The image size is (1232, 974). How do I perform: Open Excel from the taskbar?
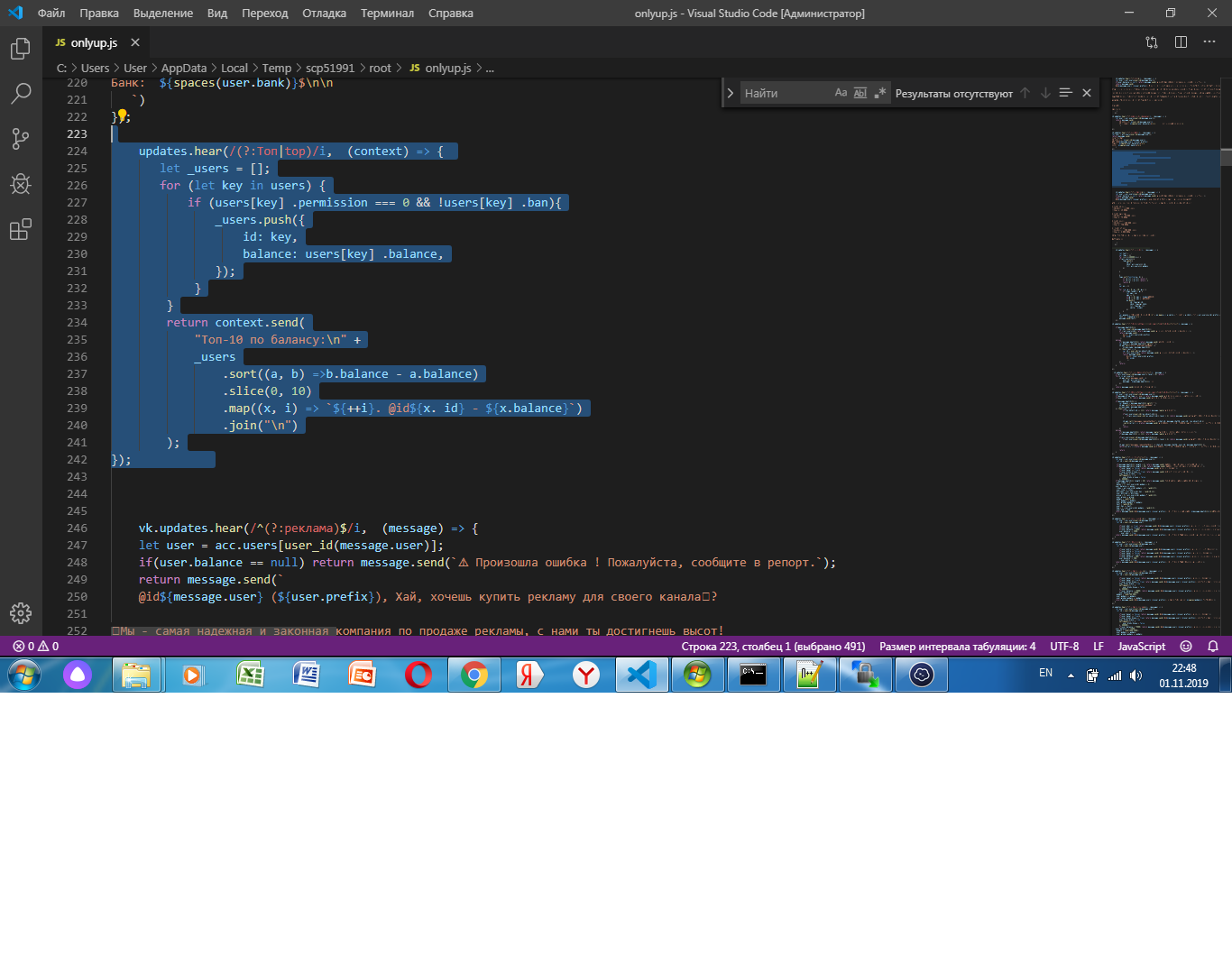pos(250,675)
